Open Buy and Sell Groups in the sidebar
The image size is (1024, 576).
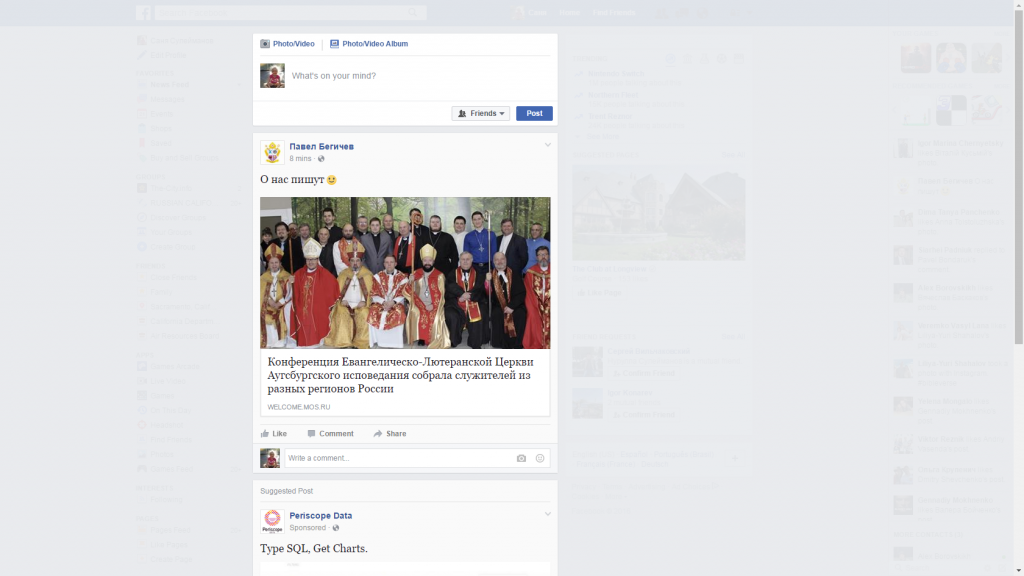click(184, 158)
